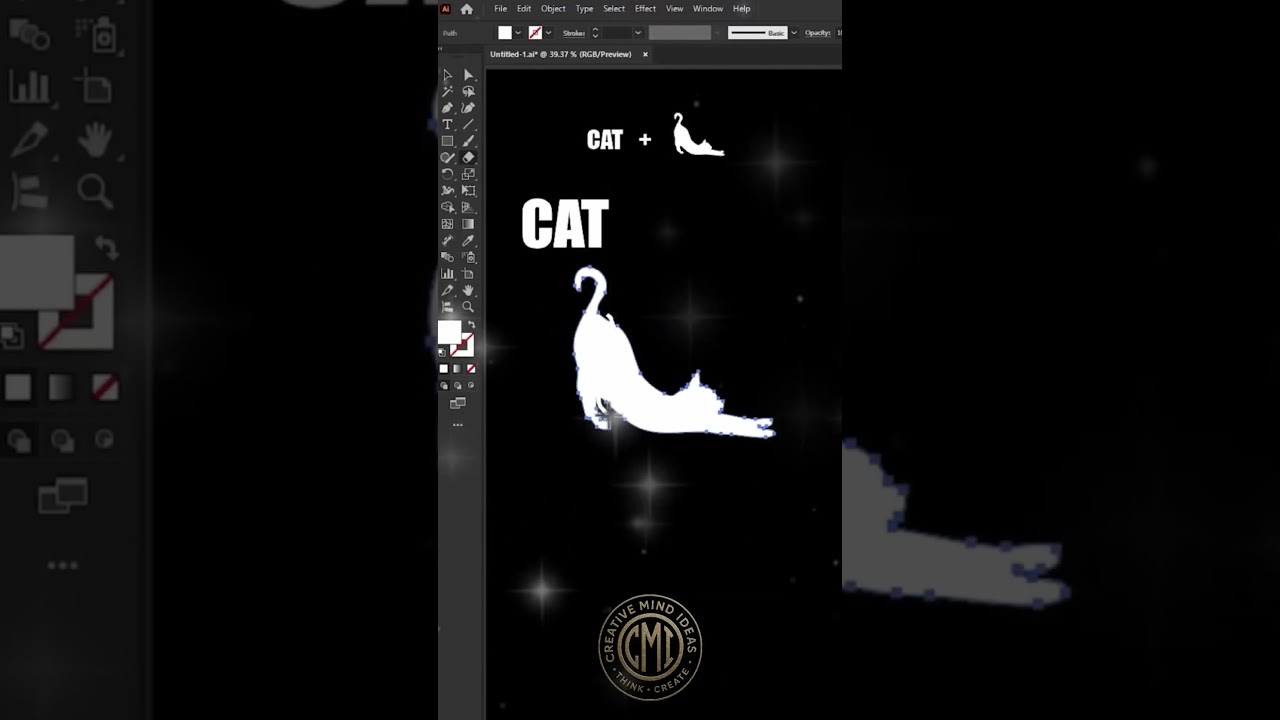
Task: Select the Selection tool arrow
Action: coord(447,75)
